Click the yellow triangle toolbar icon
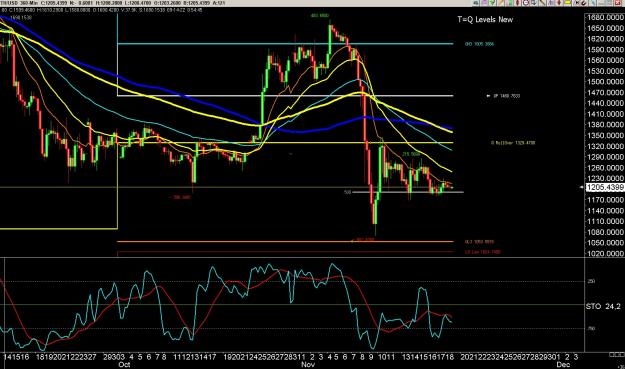The image size is (625, 369). point(568,2)
